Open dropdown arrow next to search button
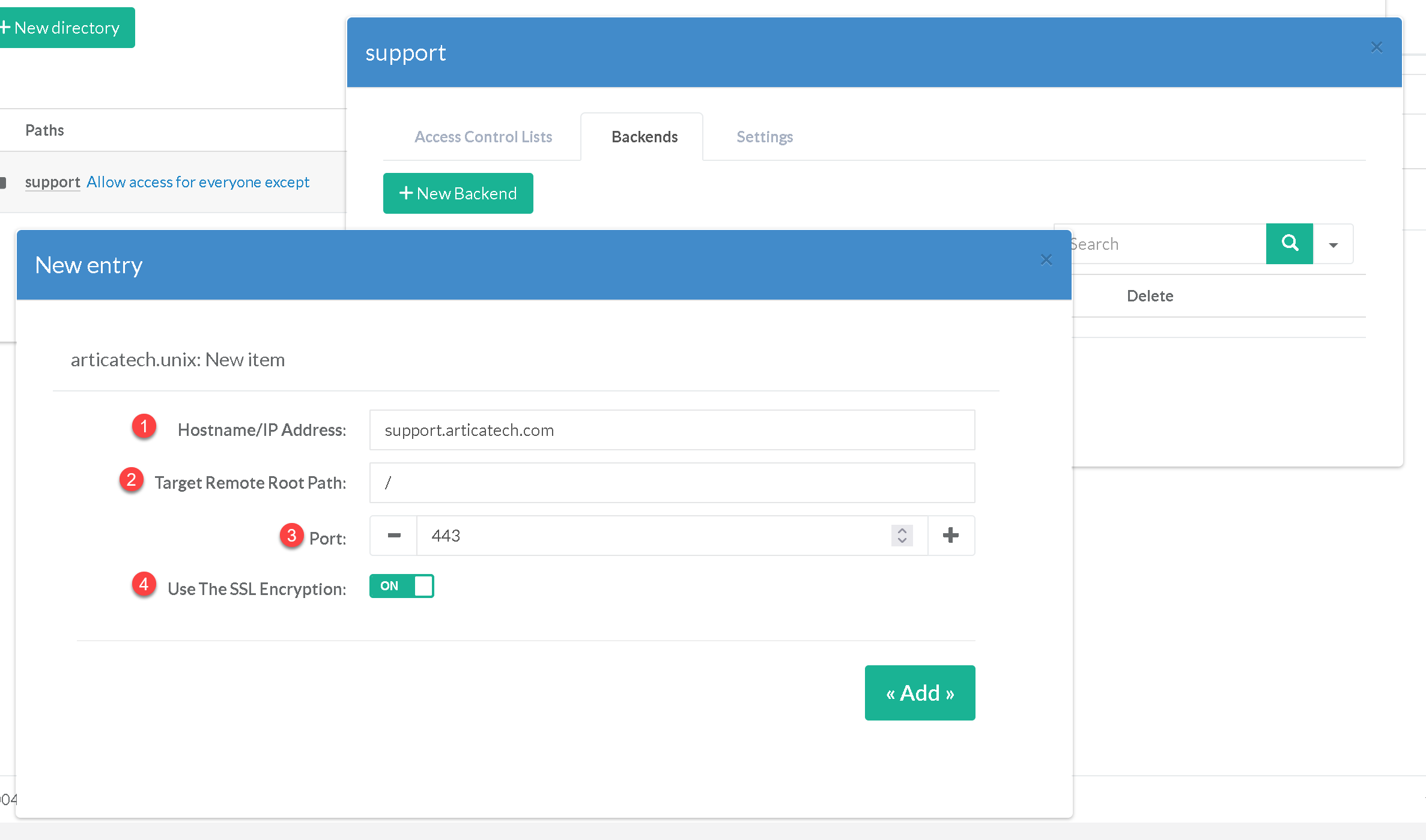 click(1333, 244)
